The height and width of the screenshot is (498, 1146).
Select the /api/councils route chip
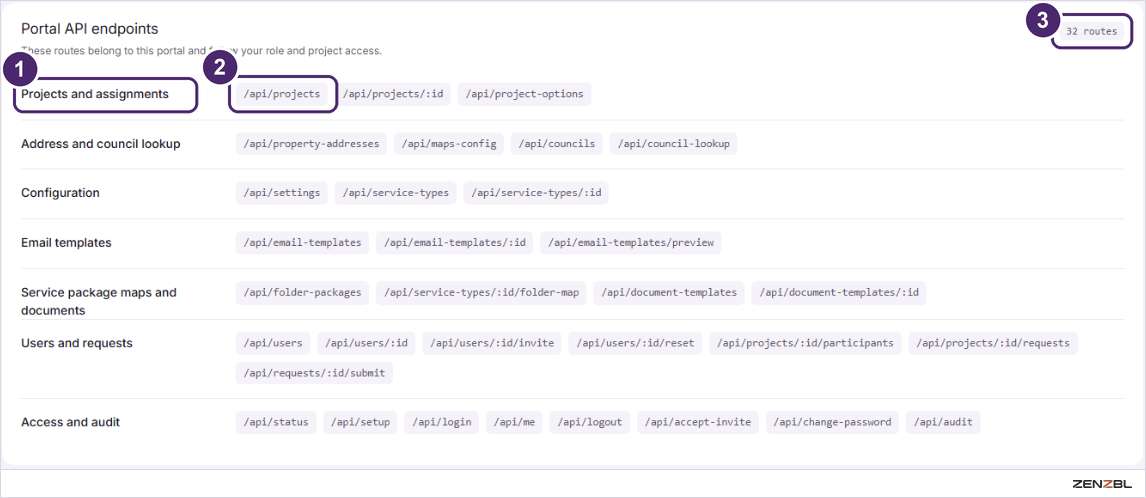point(557,144)
